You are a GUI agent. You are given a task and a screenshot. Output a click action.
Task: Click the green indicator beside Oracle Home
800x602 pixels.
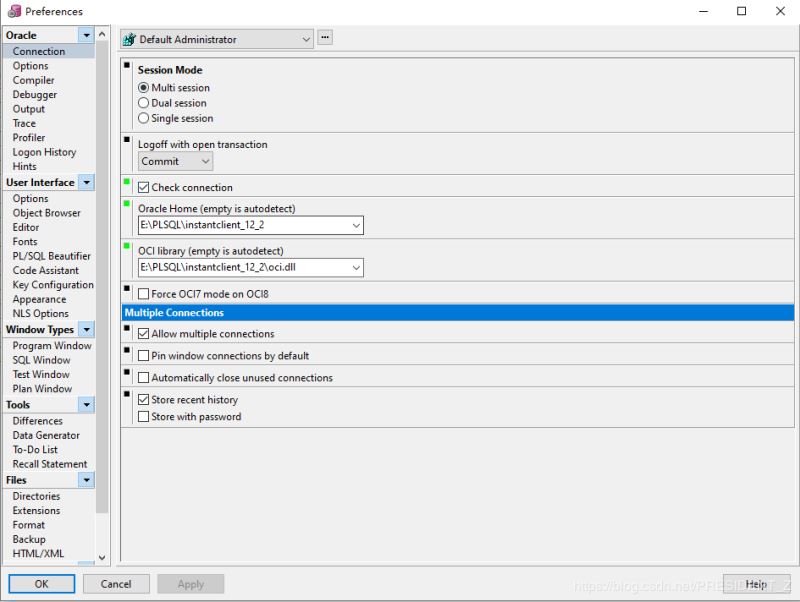127,204
